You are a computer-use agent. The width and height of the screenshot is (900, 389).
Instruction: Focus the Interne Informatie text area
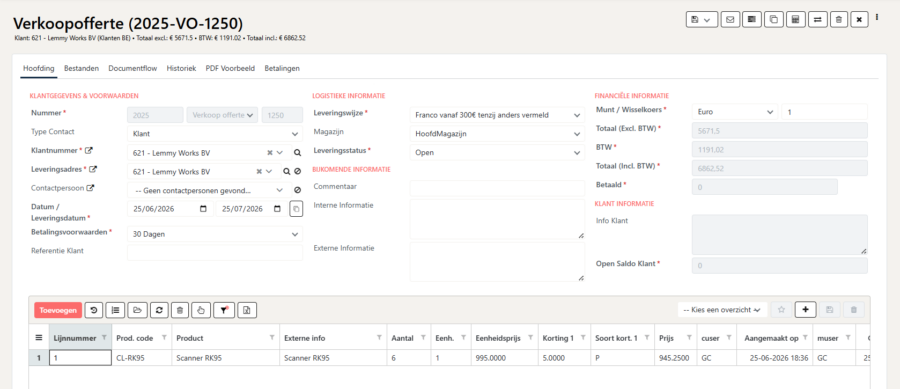click(x=497, y=219)
